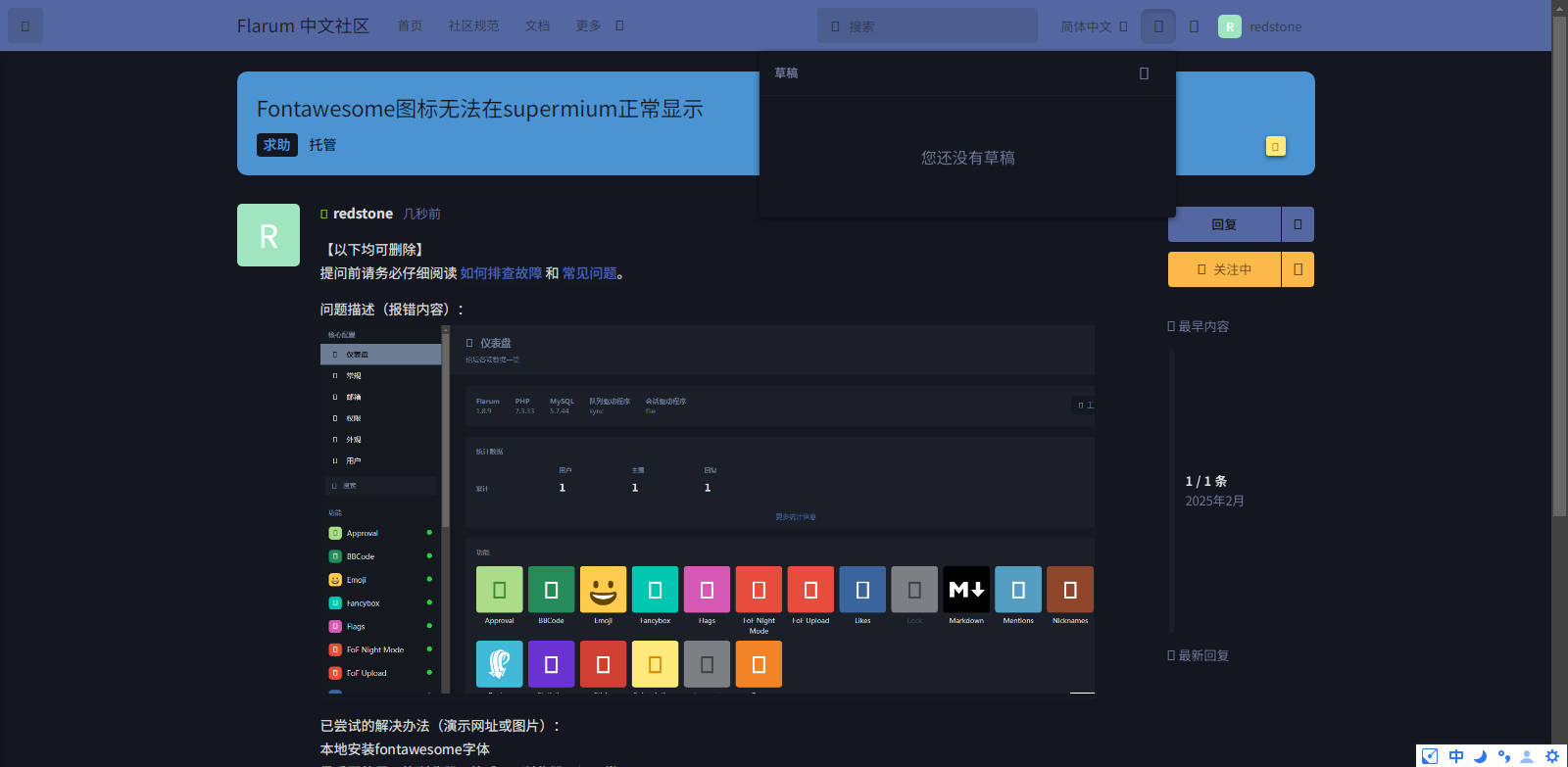The width and height of the screenshot is (1568, 767).
Task: Click the discussion title Fontawesome图标无法在supermium正常显示
Action: 480,109
